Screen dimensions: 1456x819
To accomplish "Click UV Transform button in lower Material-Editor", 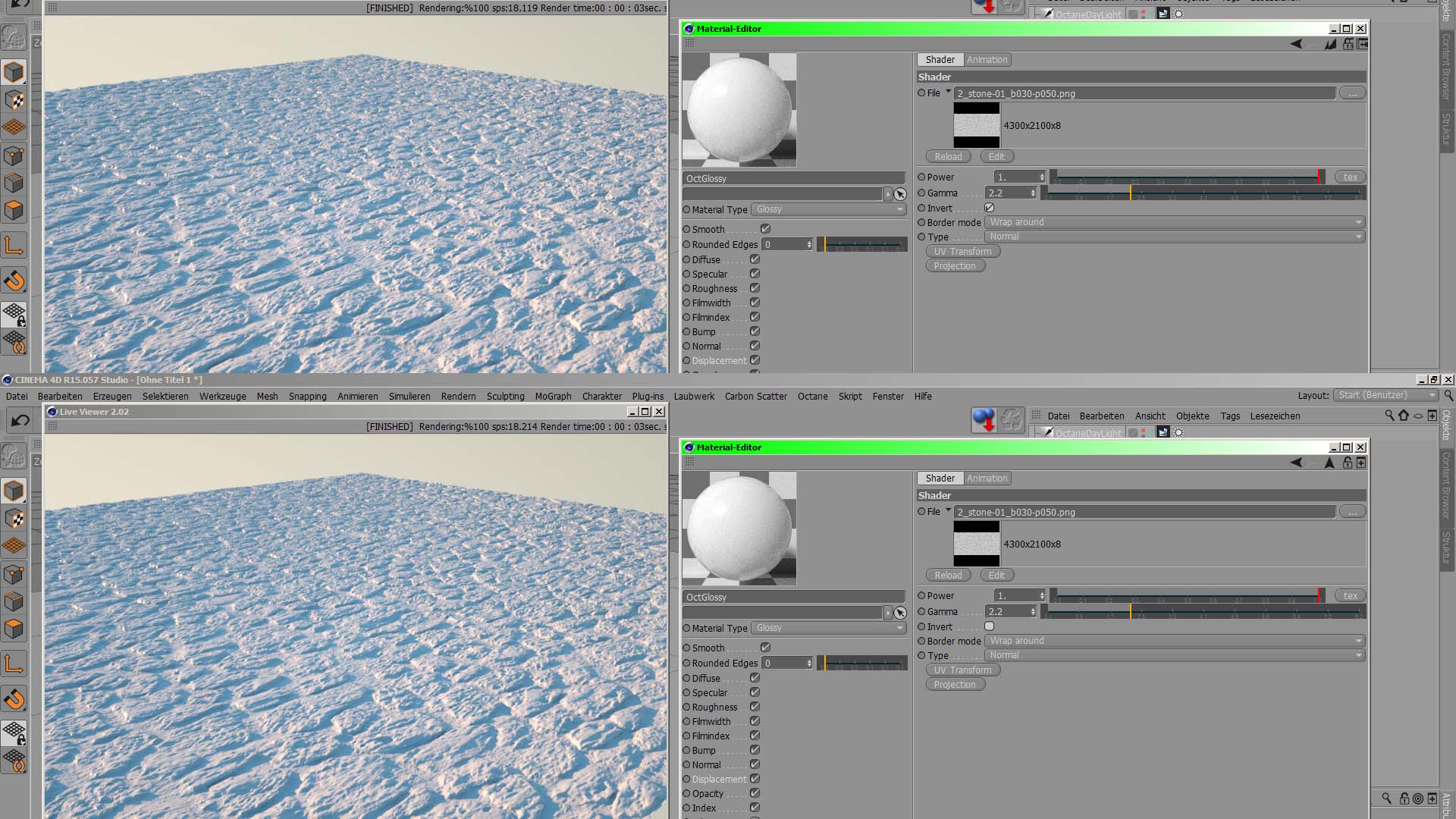I will 962,670.
